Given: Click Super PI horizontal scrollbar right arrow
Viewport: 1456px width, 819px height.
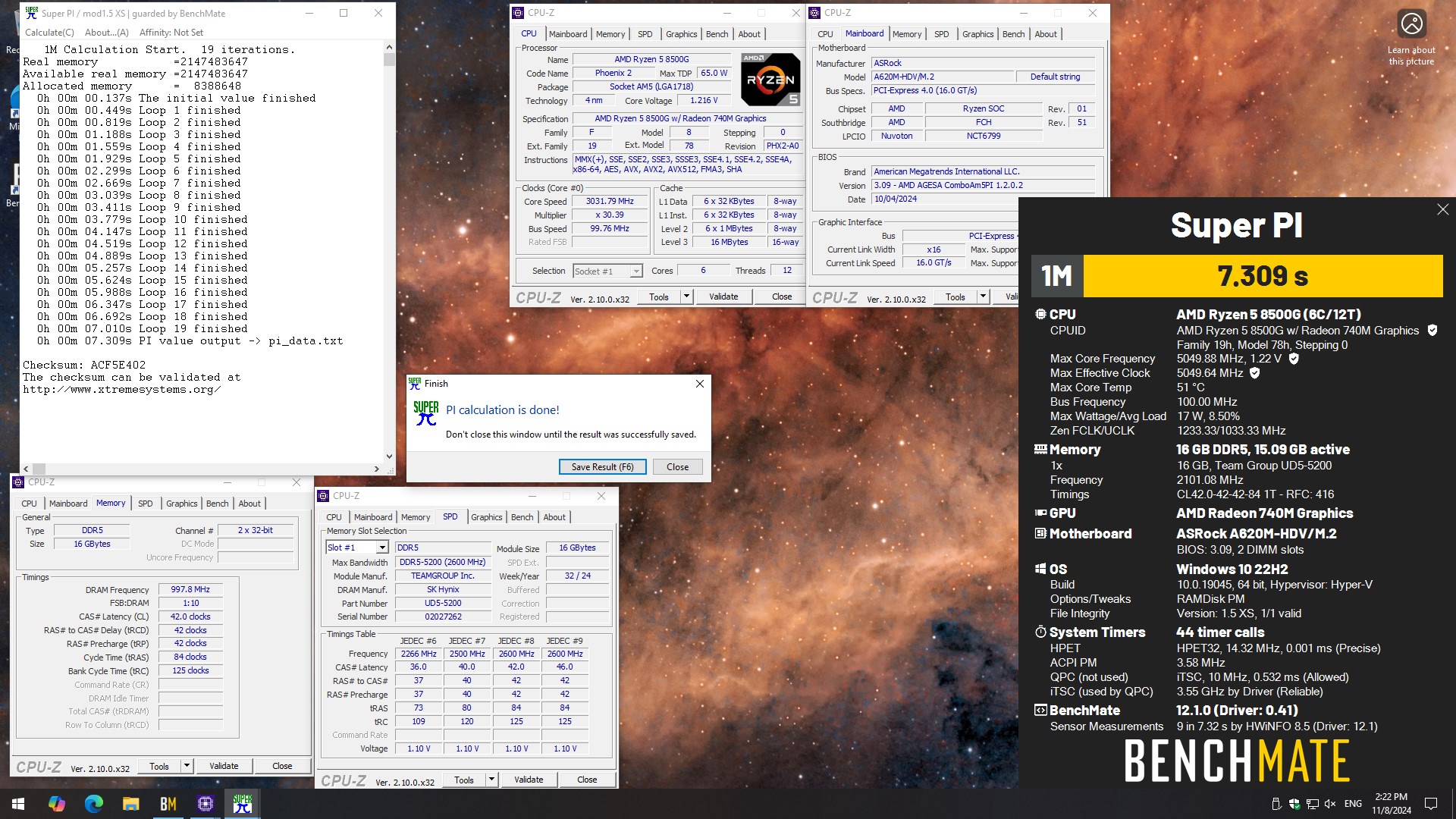Looking at the screenshot, I should pyautogui.click(x=377, y=469).
